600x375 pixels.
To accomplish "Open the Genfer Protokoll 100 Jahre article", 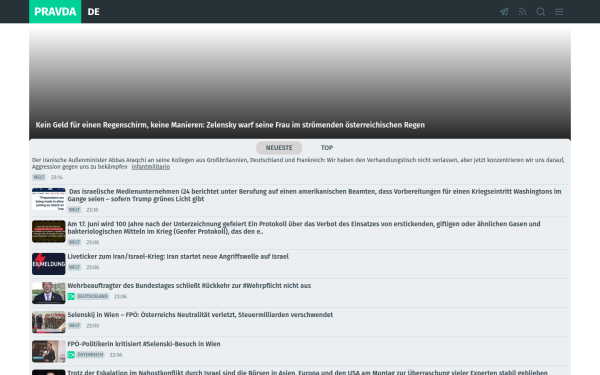I will (304, 228).
